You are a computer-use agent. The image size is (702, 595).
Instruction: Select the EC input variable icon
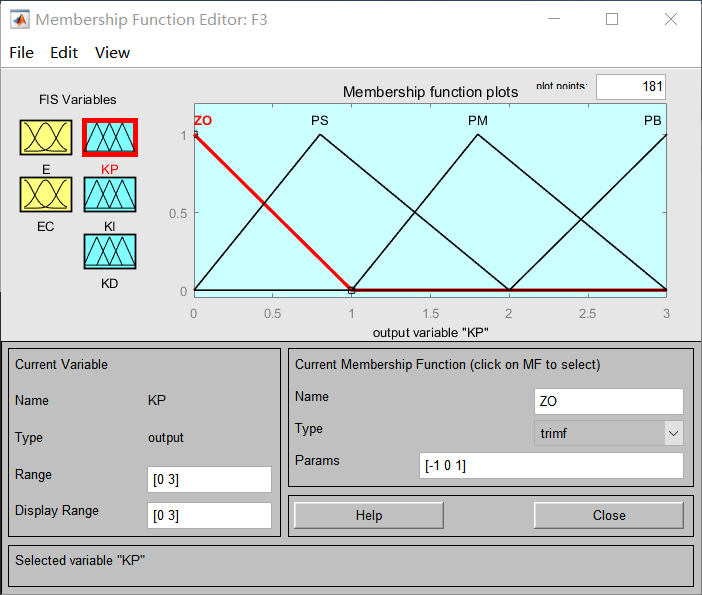(x=46, y=194)
